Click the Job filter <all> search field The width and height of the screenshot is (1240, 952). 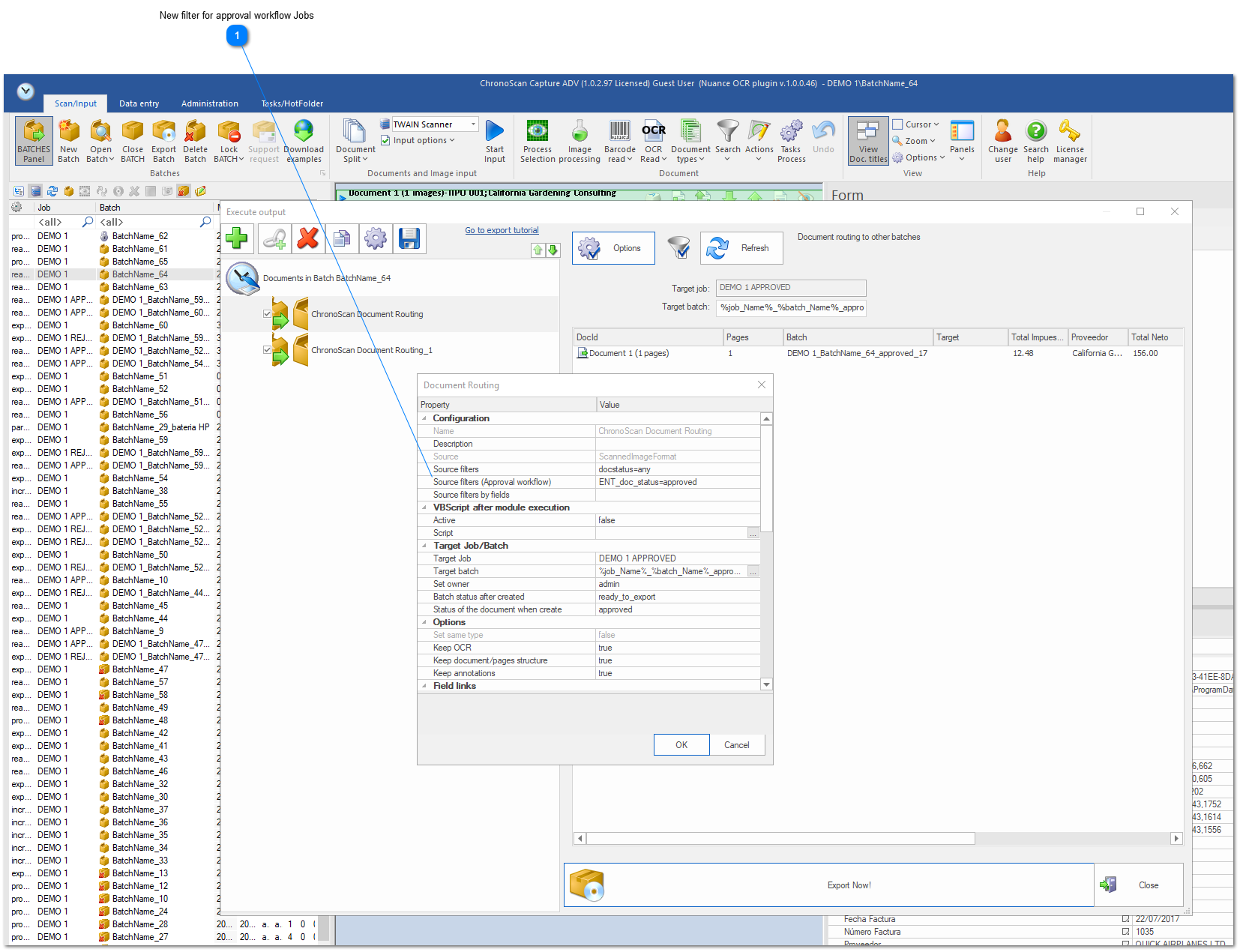59,222
